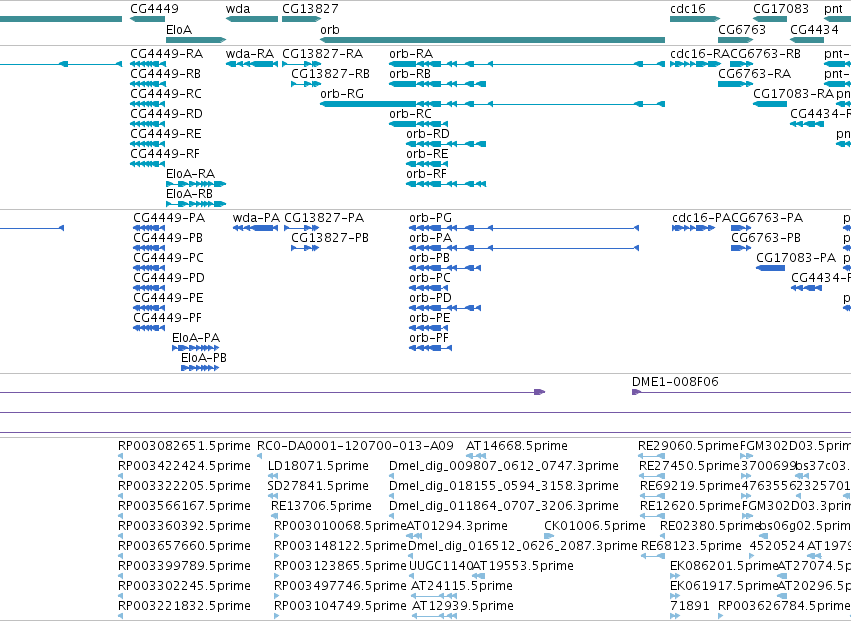Click the EloA gene bar
This screenshot has height=621, width=851.
[196, 40]
